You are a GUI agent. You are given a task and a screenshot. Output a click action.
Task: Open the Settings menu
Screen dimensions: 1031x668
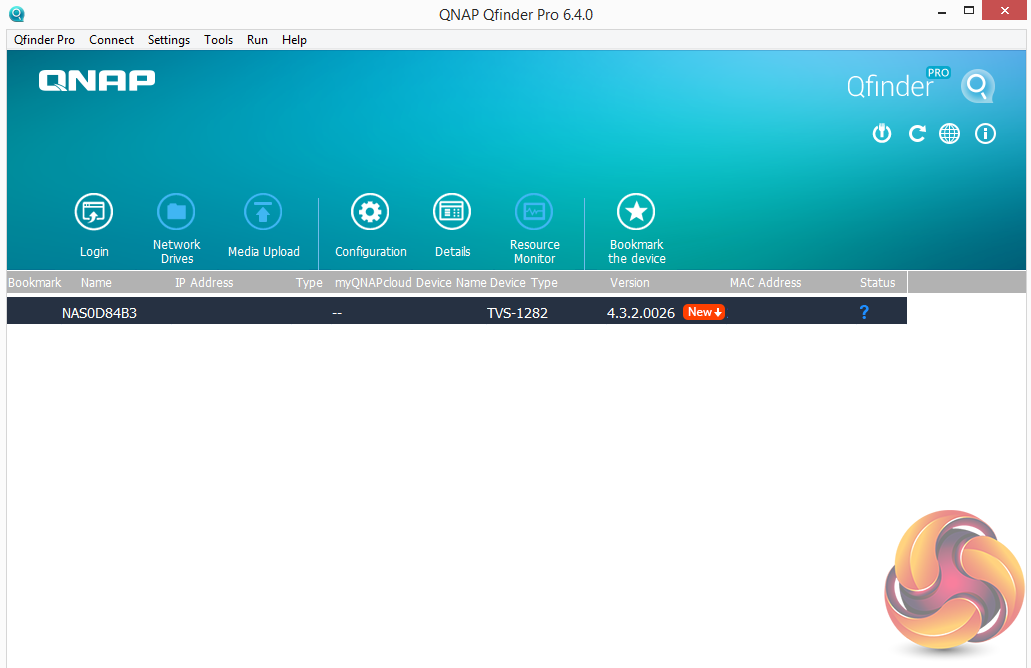[169, 40]
